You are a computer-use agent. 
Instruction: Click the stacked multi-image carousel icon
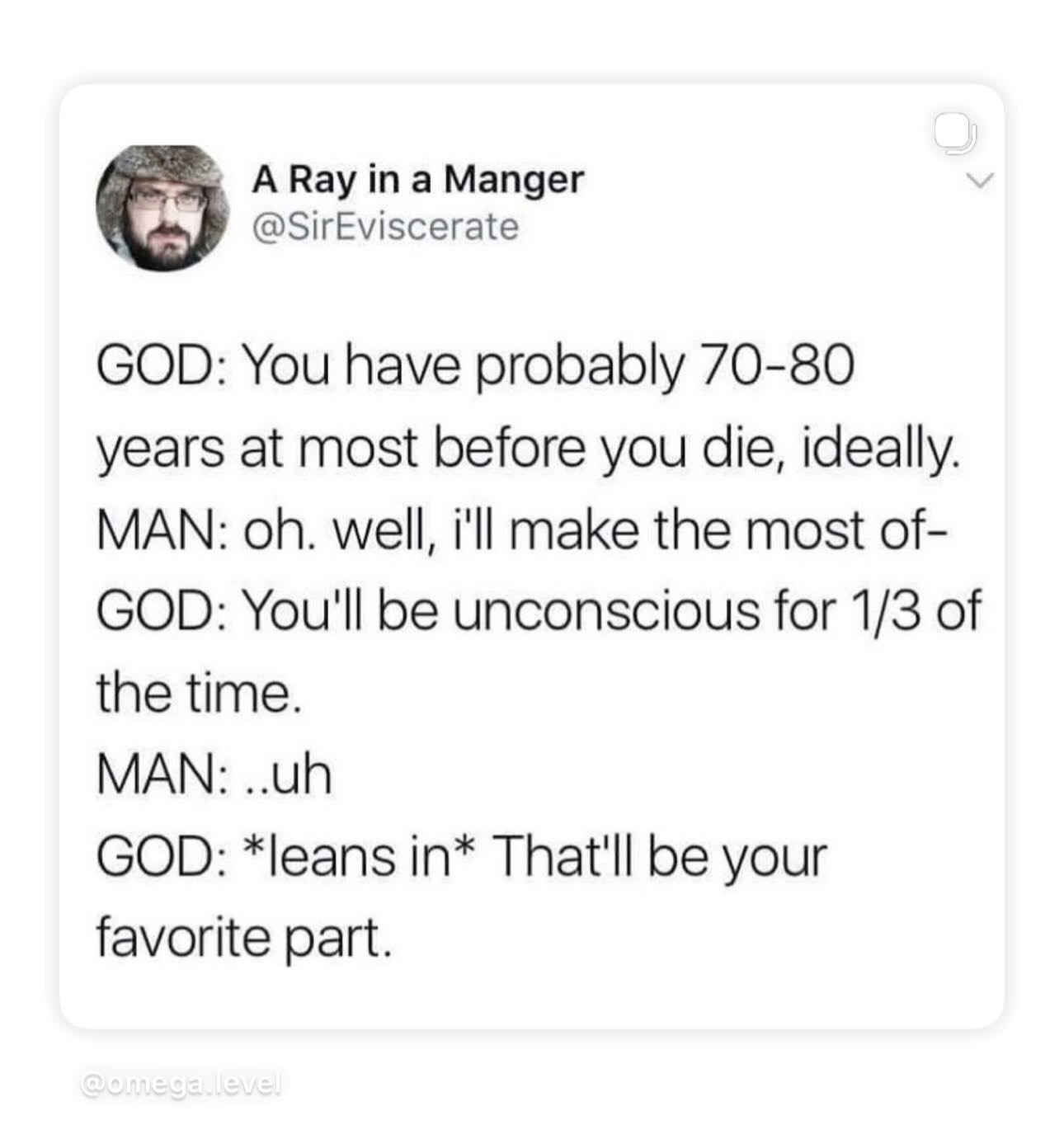tap(956, 137)
